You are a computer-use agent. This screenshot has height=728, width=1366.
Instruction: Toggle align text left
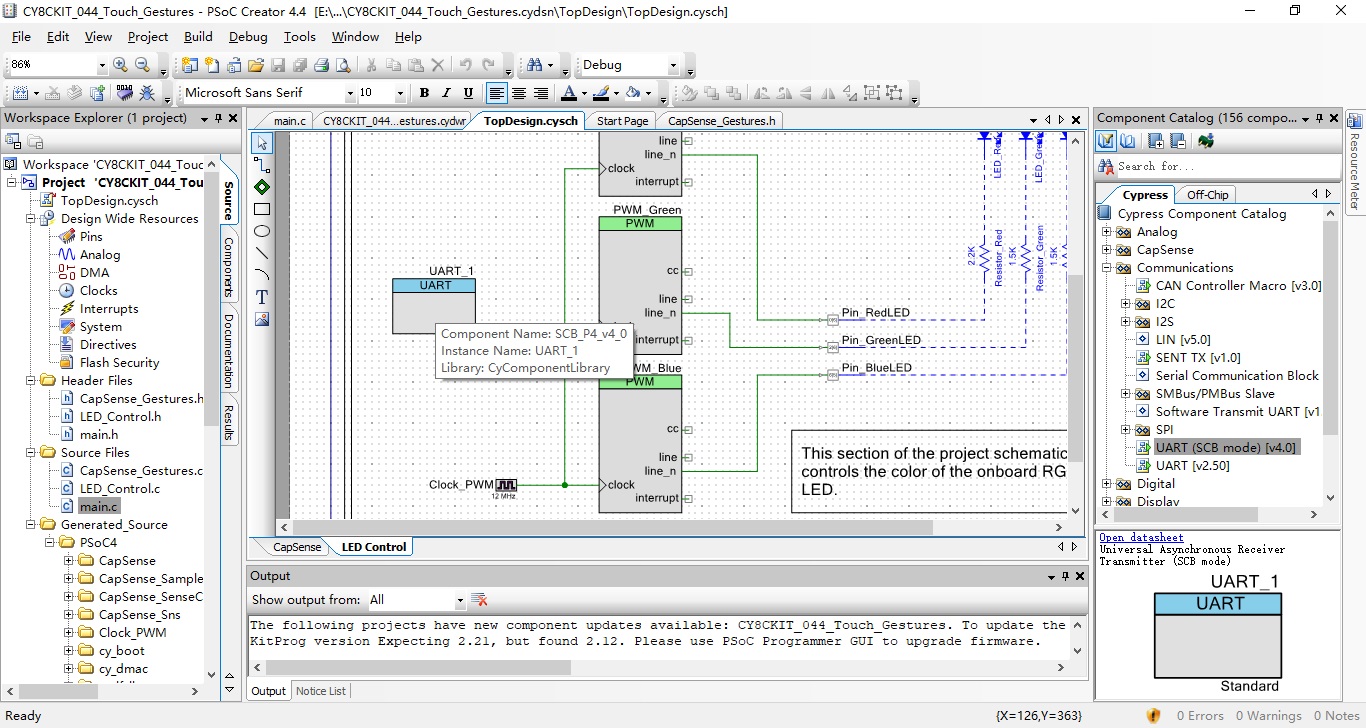tap(497, 93)
